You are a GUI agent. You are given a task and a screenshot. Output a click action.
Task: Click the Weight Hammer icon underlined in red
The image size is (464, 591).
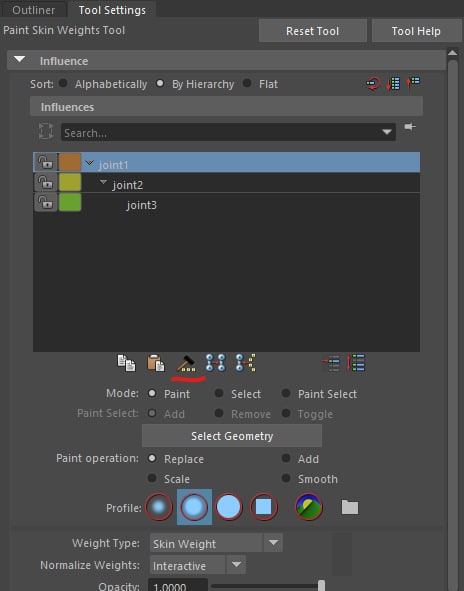186,364
